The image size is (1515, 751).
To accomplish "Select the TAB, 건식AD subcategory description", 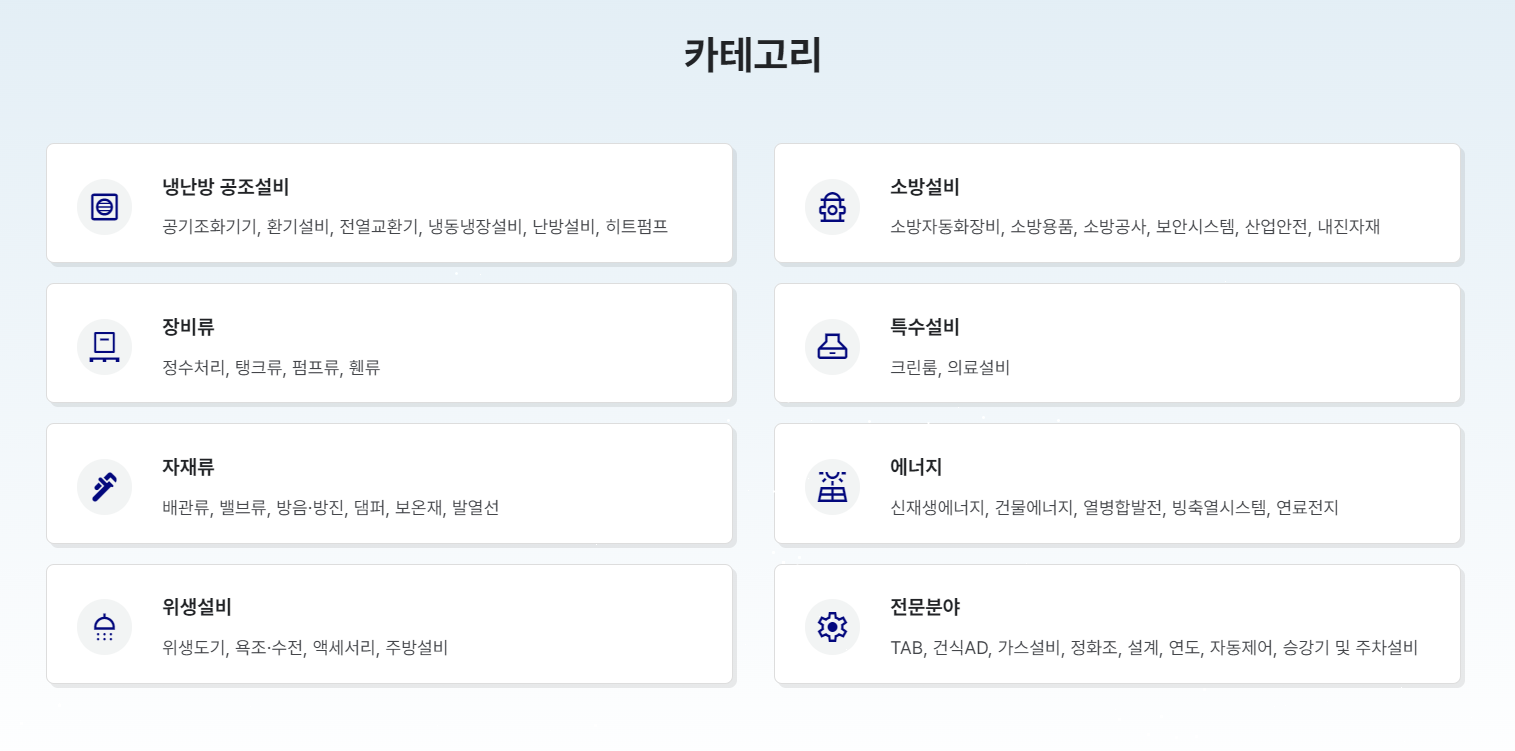I will 1154,647.
